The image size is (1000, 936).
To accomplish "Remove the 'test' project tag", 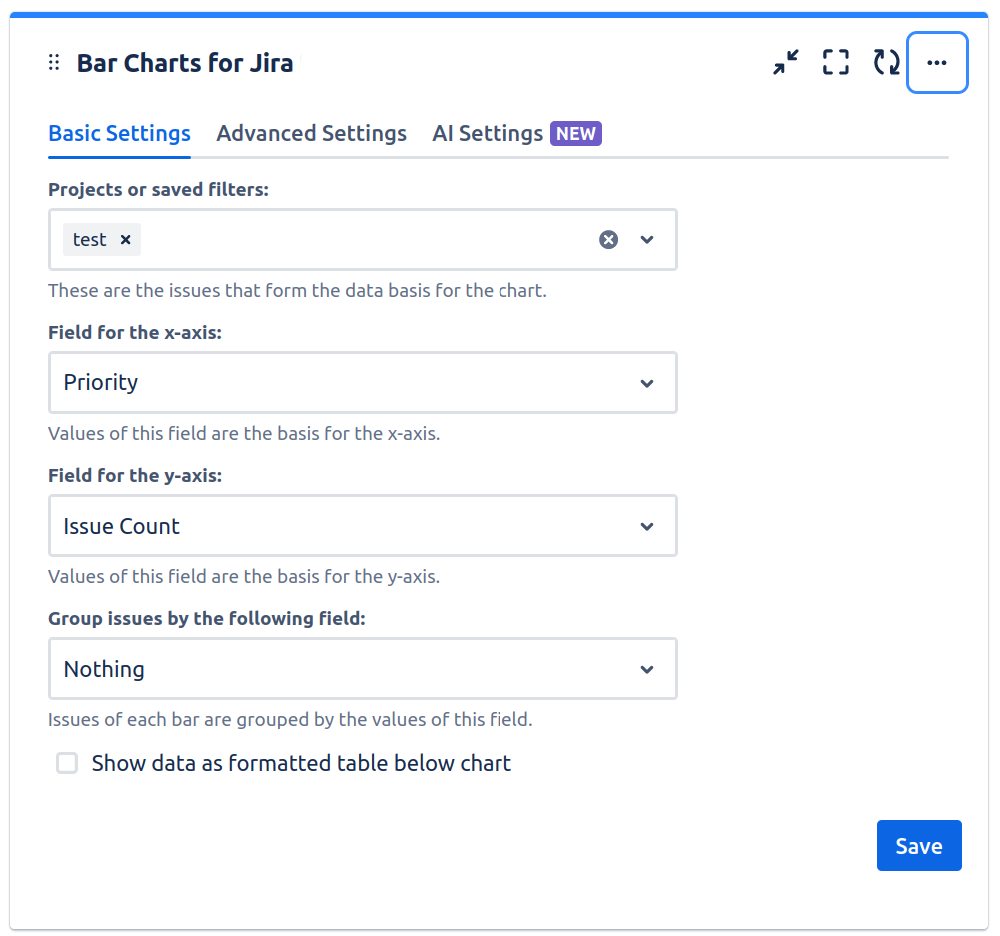I will click(x=126, y=240).
